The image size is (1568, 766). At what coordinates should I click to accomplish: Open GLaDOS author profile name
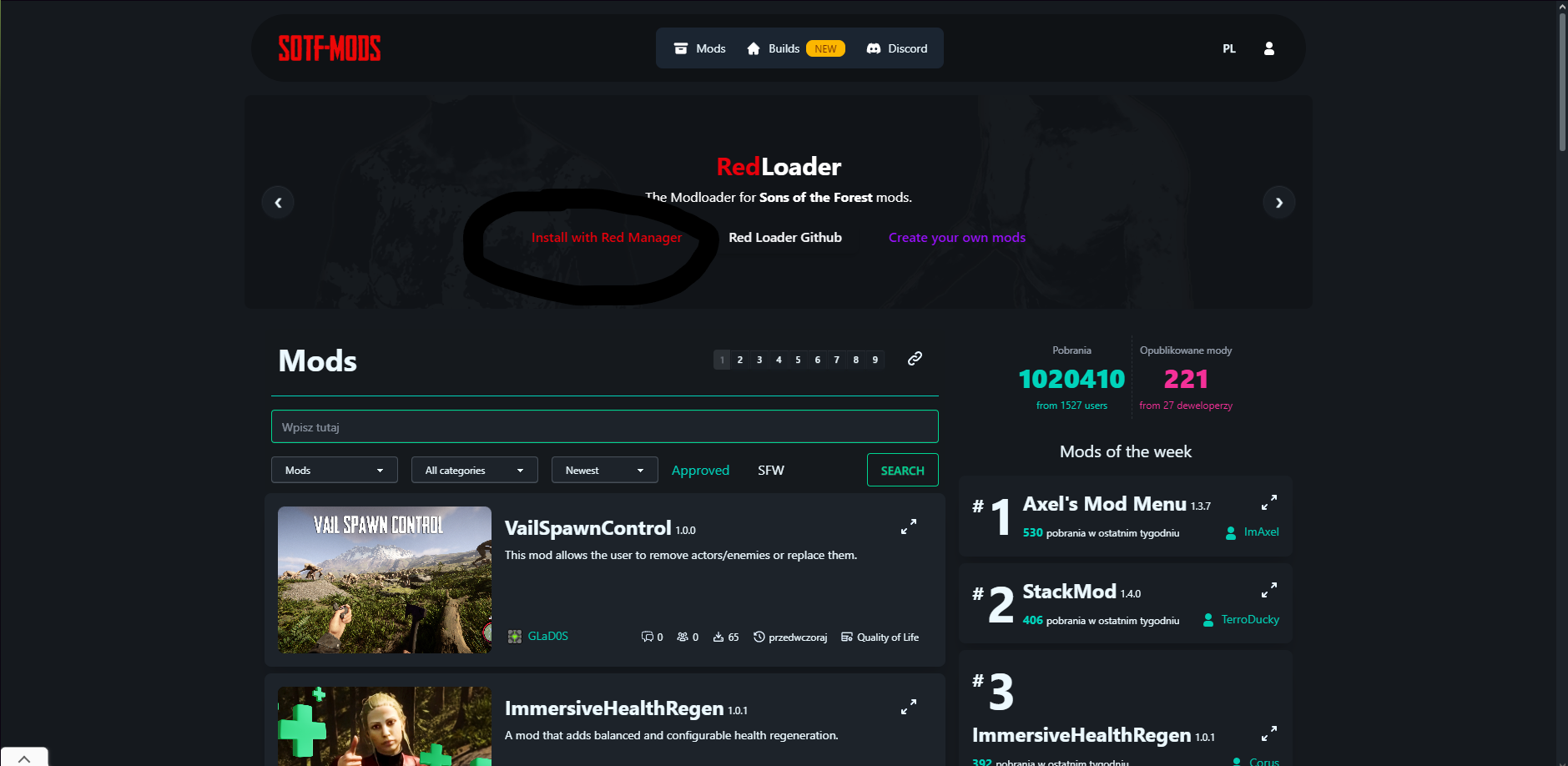tap(548, 636)
